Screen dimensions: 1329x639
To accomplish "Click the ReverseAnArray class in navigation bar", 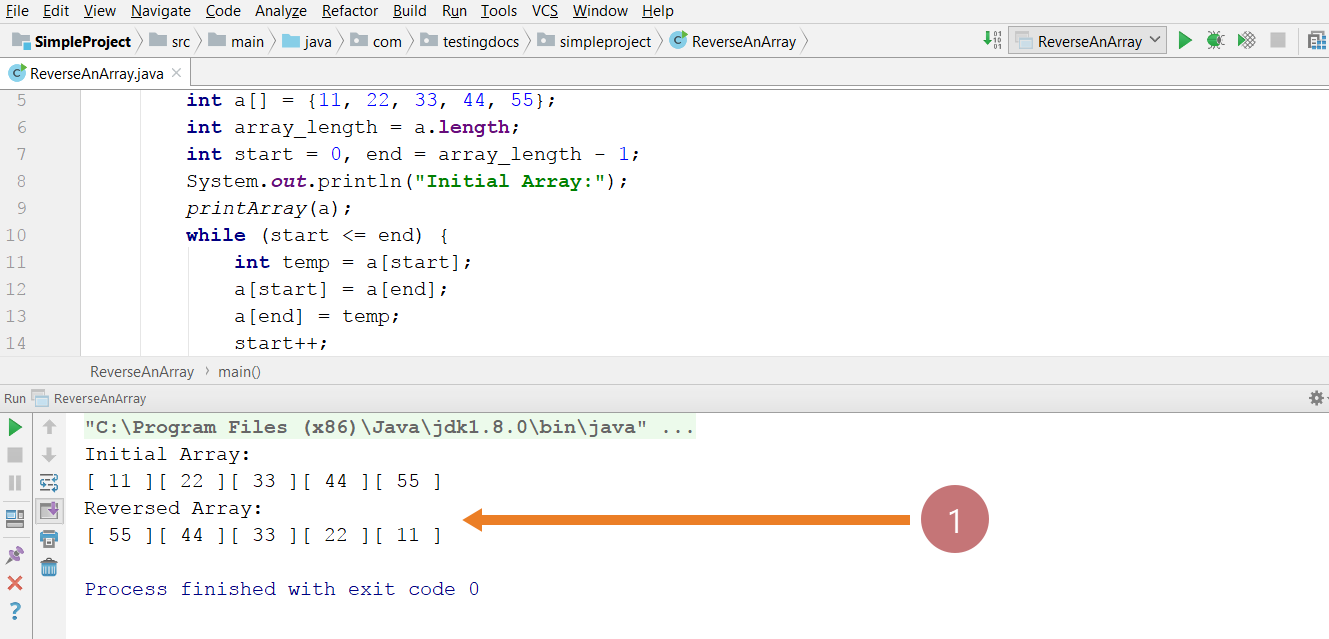I will pos(733,41).
